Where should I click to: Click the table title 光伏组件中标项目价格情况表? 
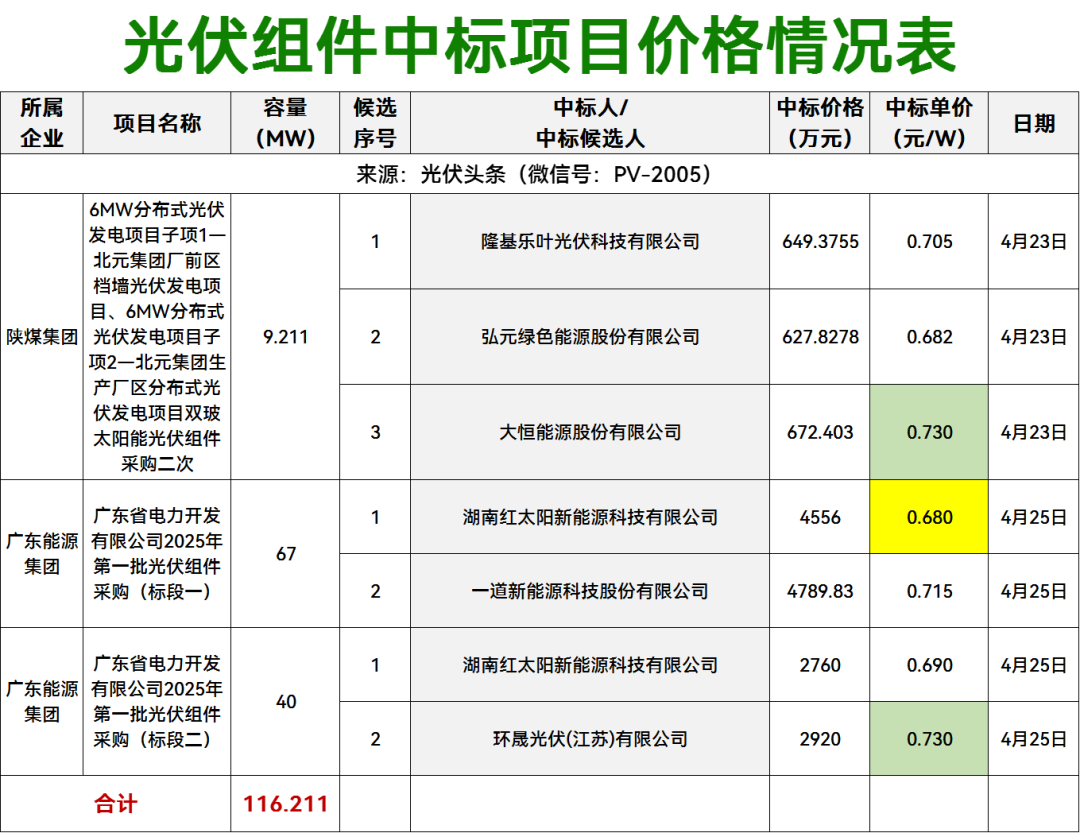(x=540, y=42)
